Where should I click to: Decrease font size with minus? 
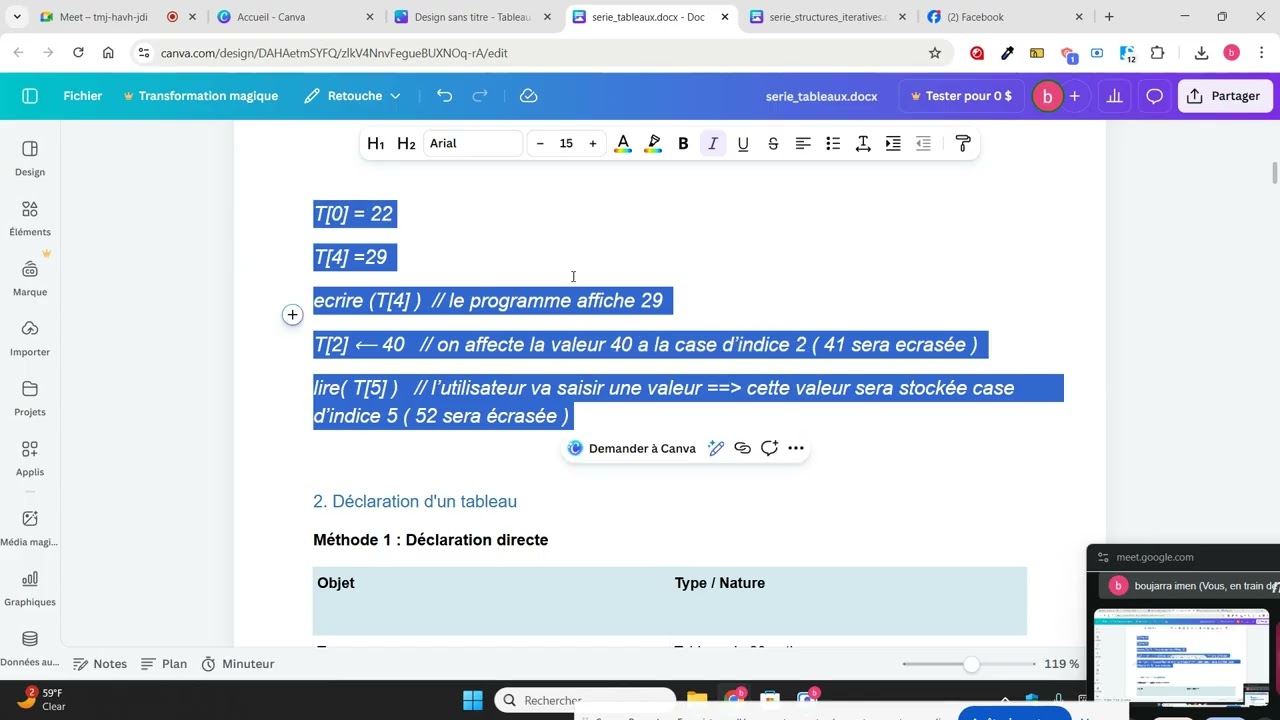click(540, 144)
